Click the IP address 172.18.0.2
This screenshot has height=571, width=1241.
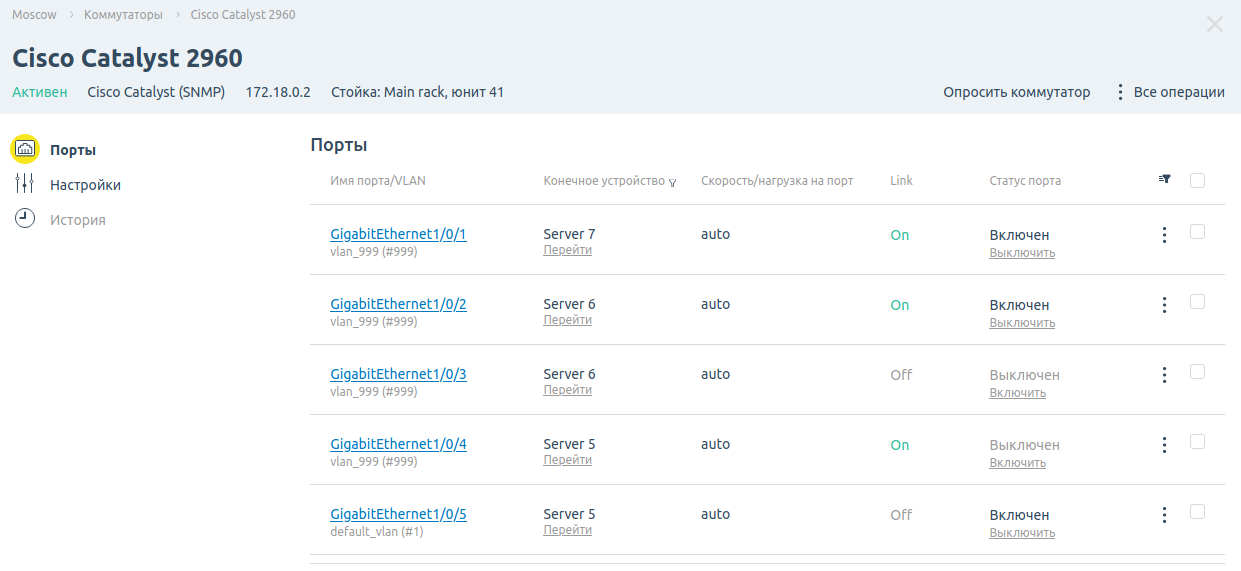tap(278, 92)
